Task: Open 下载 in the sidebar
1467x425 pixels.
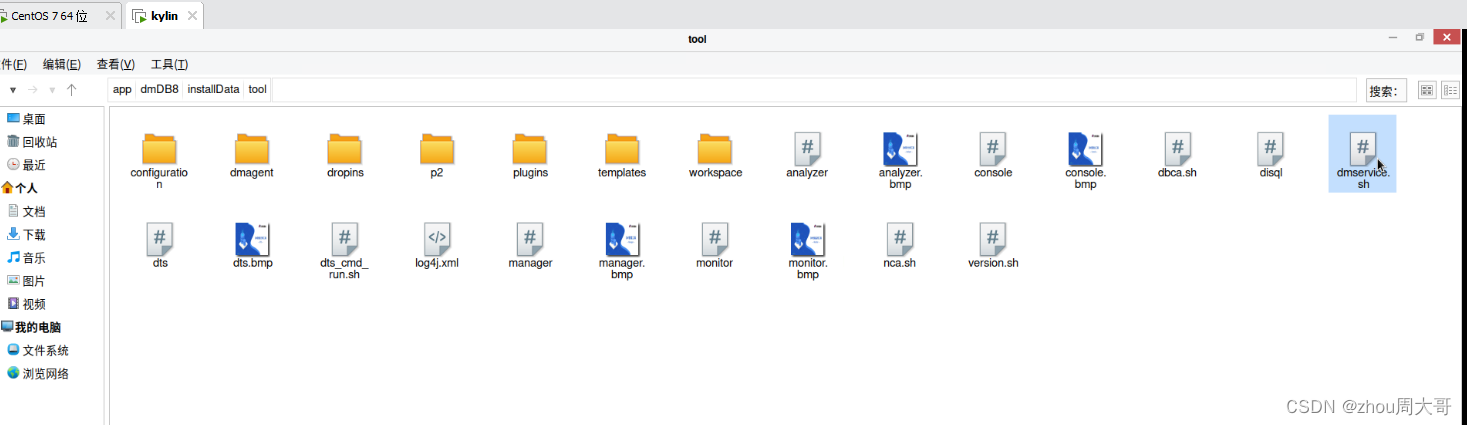Action: [27, 234]
